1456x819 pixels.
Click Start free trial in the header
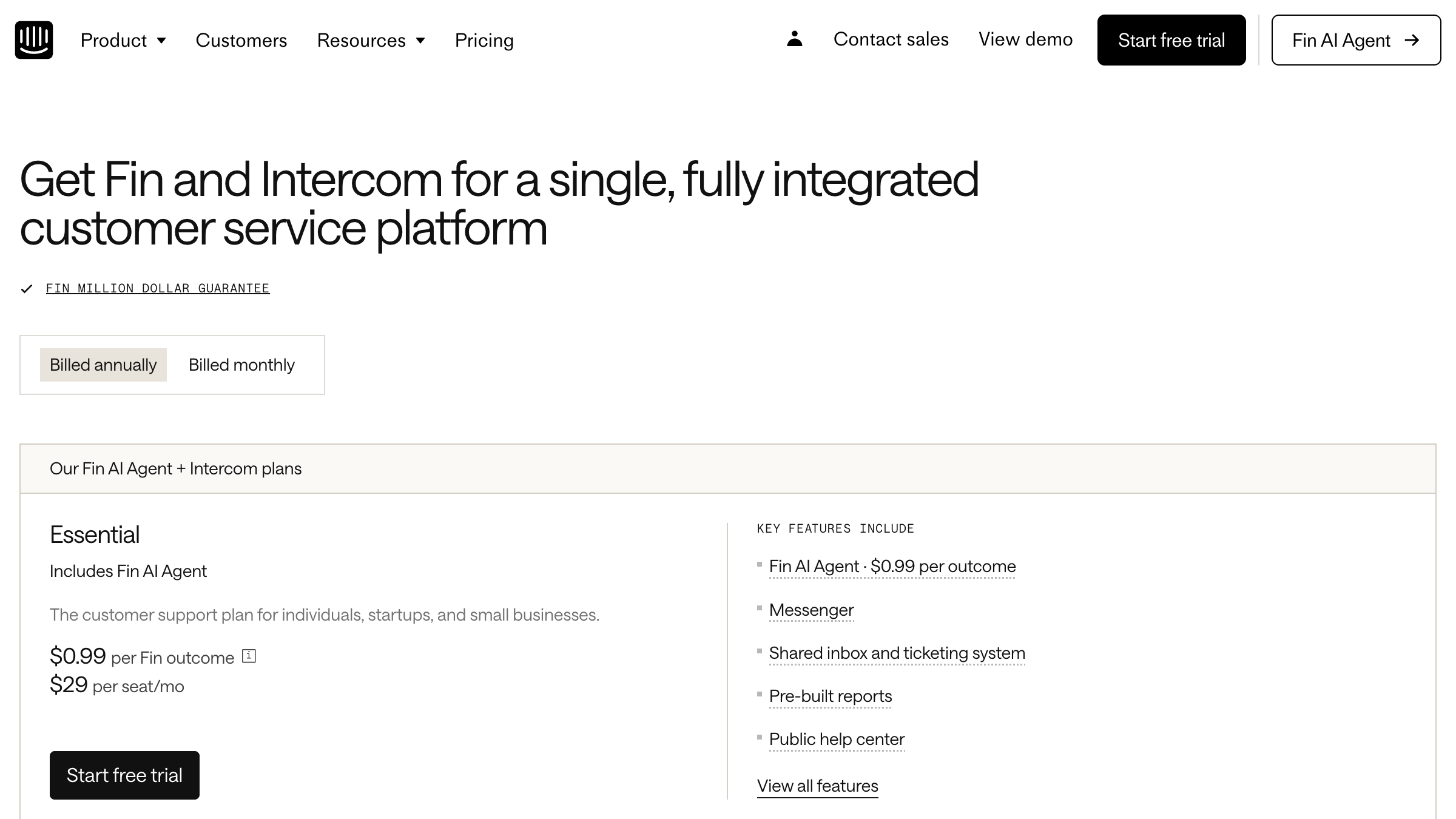pos(1171,40)
